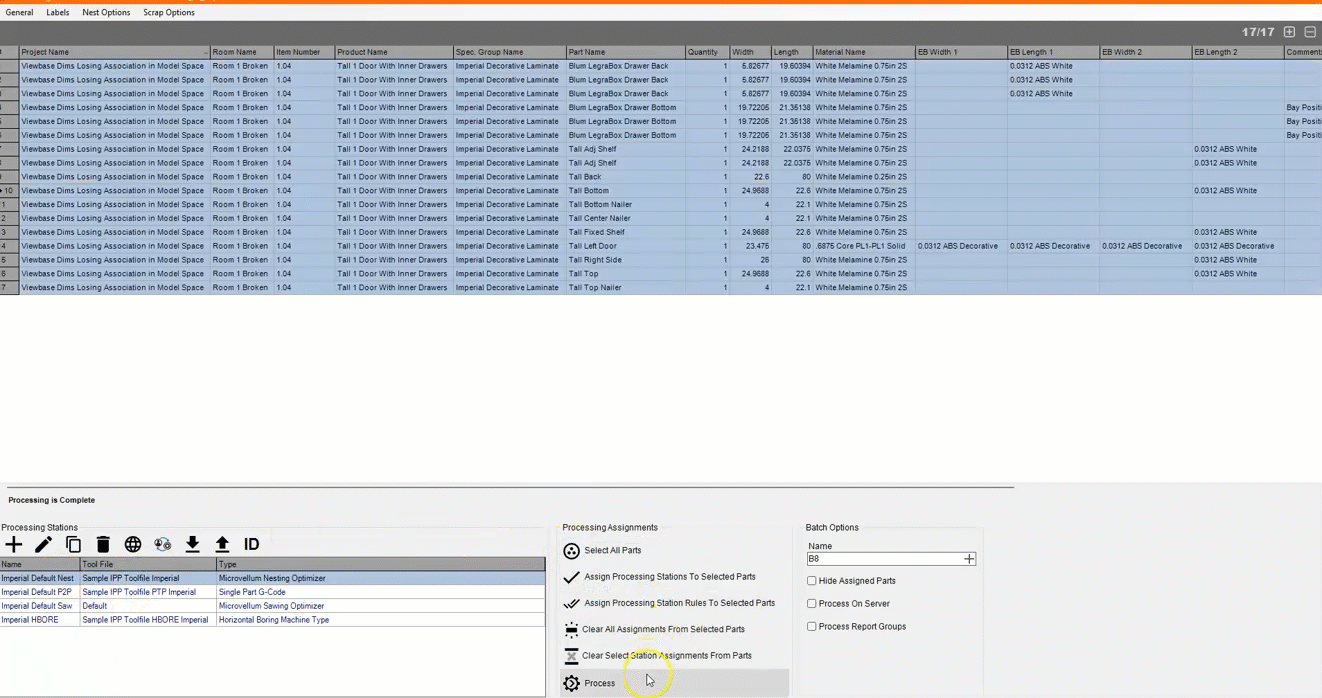The height and width of the screenshot is (698, 1322).
Task: Copy the selected processing station
Action: pyautogui.click(x=73, y=544)
